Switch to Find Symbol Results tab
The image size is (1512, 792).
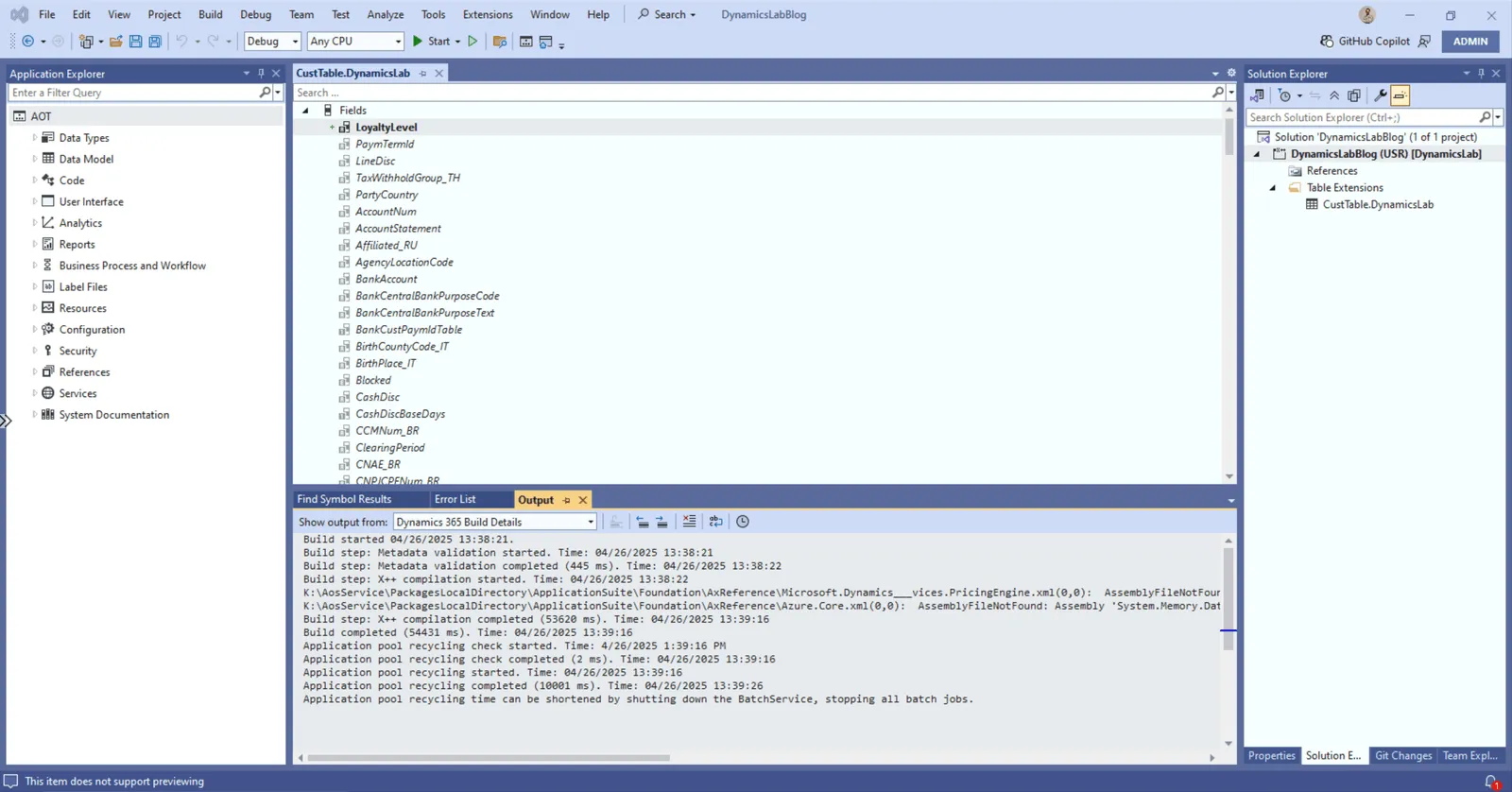tap(344, 500)
